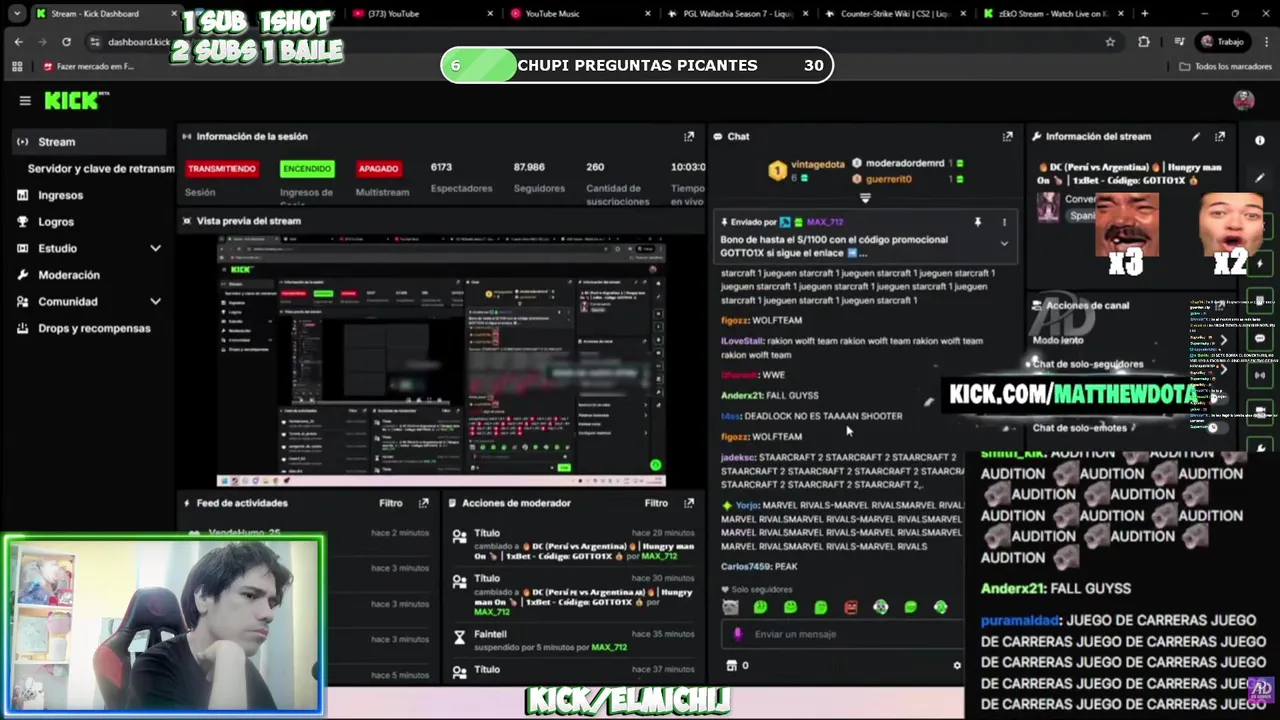Click the shop icon below the chat input
The height and width of the screenshot is (720, 1280).
click(731, 665)
